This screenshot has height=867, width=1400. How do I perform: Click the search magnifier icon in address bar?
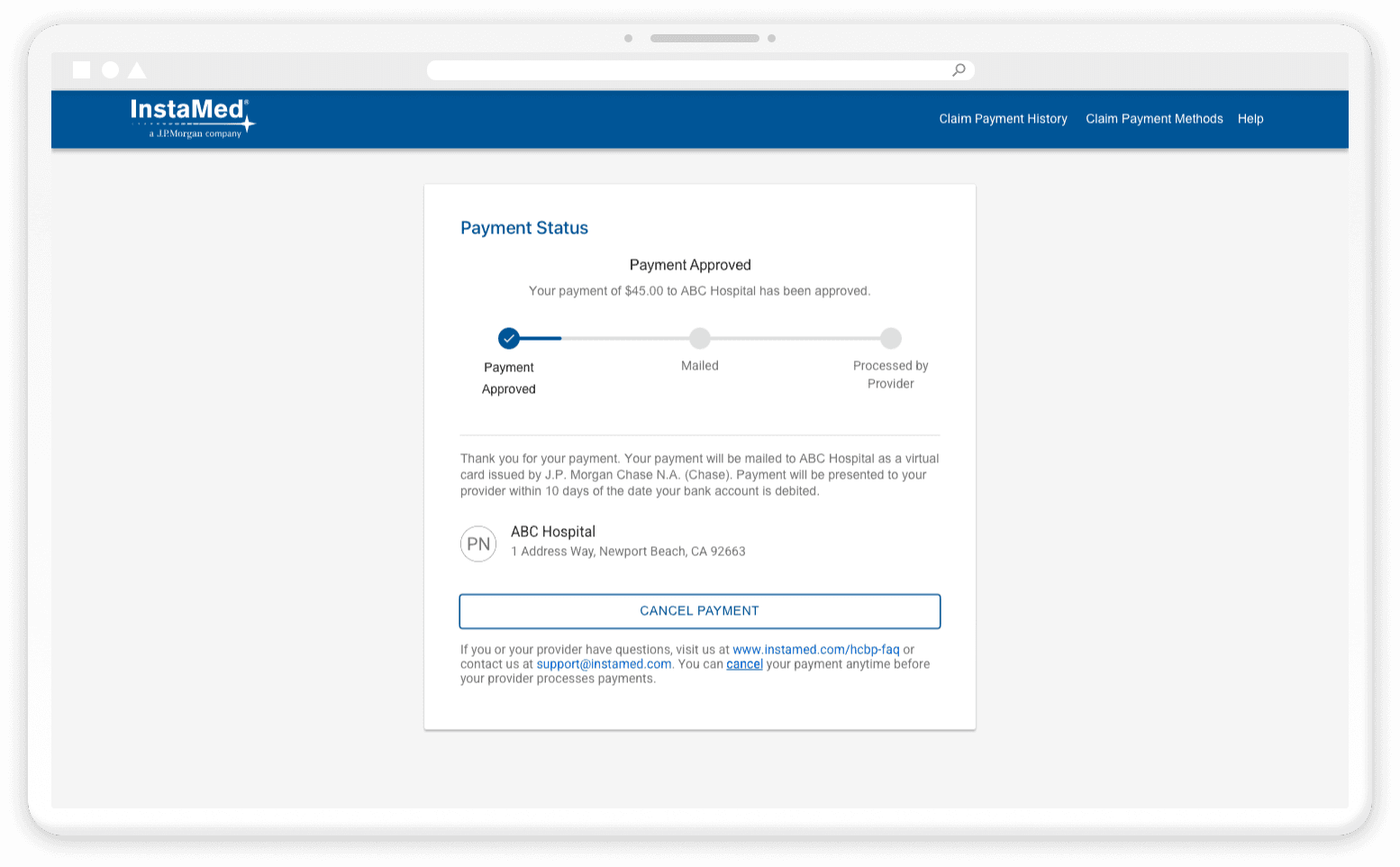click(x=959, y=70)
